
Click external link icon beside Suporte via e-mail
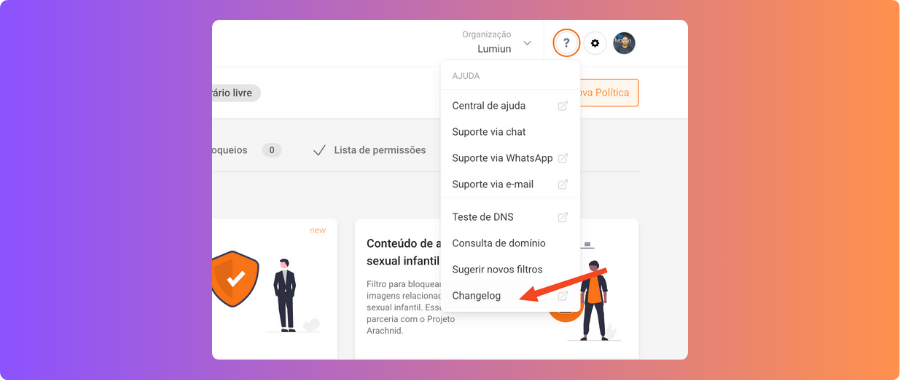[x=563, y=184]
